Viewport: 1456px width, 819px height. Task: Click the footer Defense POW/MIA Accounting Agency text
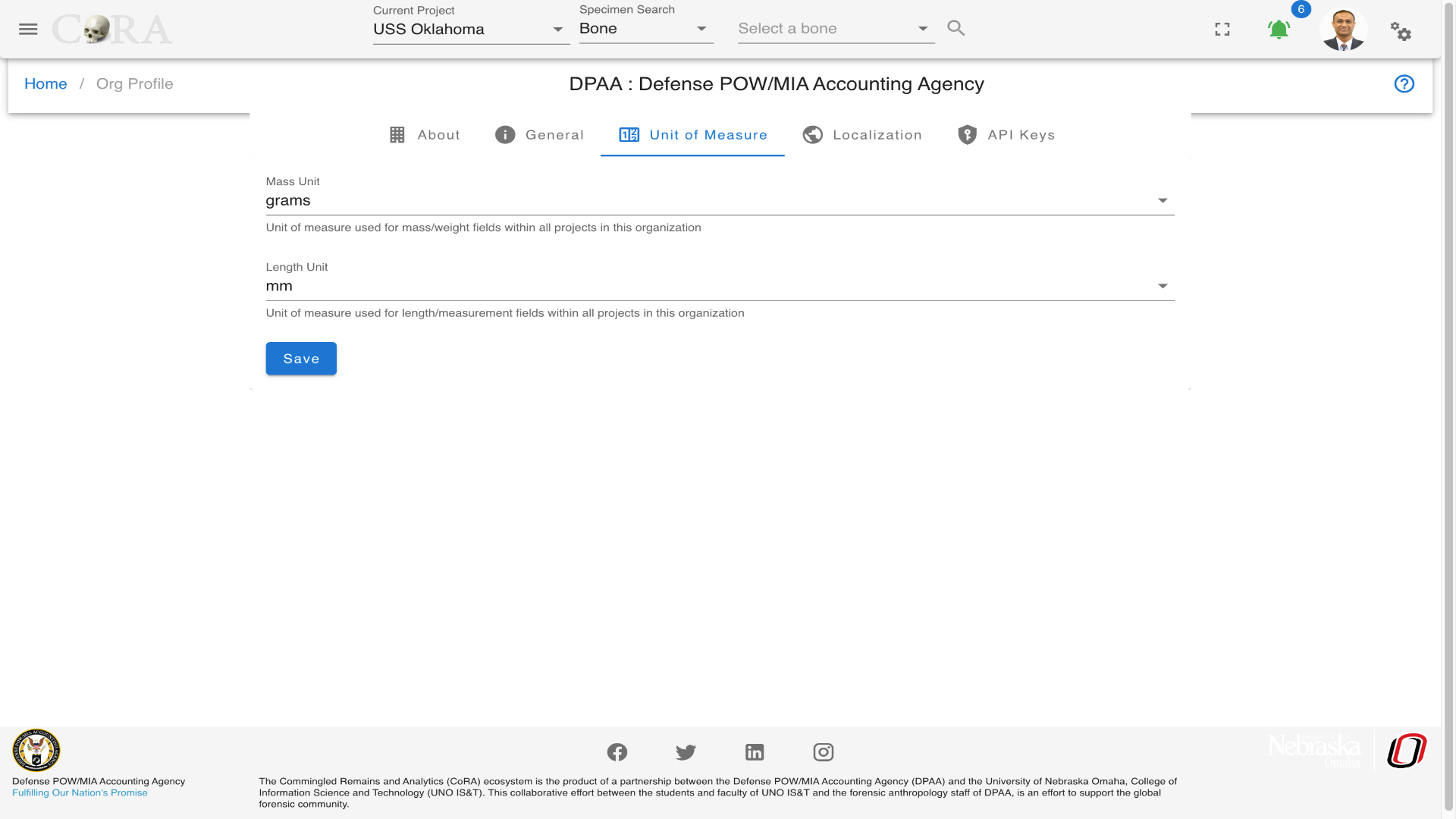tap(99, 781)
